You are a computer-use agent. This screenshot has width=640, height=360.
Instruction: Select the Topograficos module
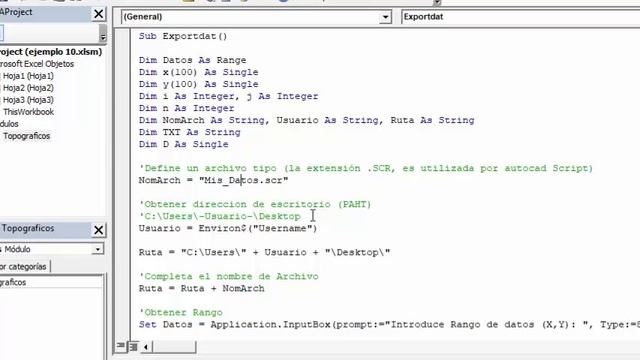tap(27, 136)
